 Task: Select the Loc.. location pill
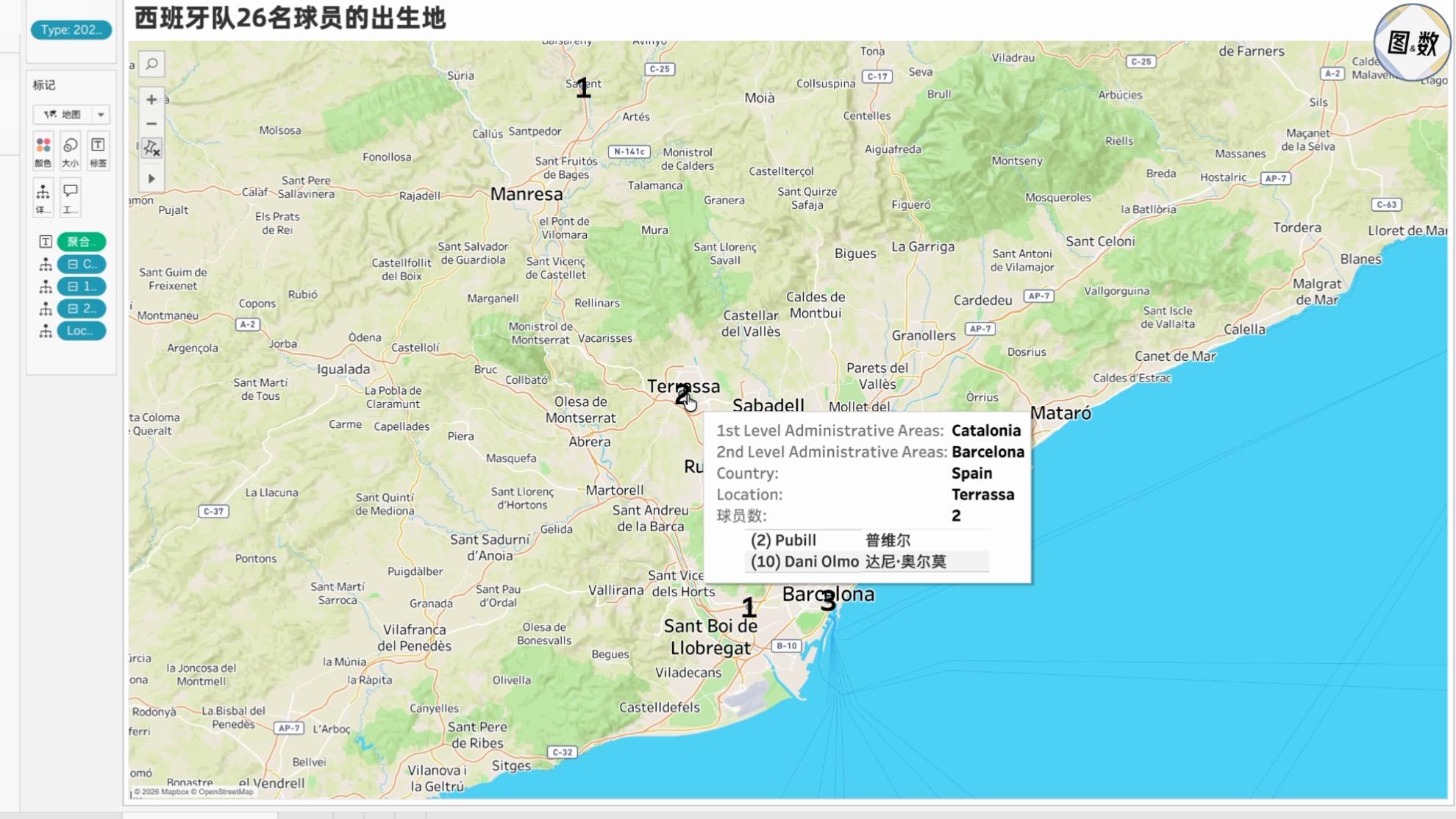pos(82,331)
